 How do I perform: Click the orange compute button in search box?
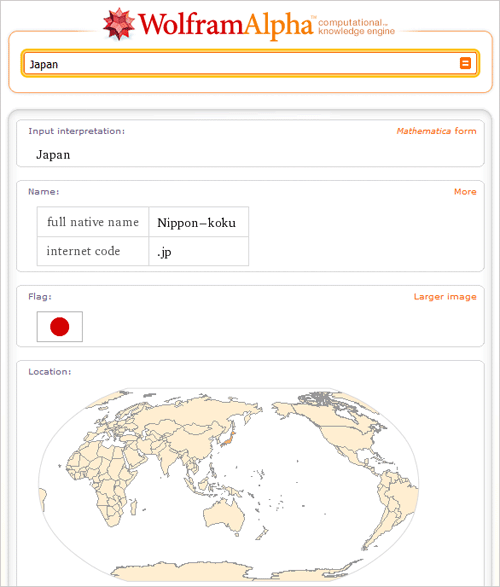[465, 63]
